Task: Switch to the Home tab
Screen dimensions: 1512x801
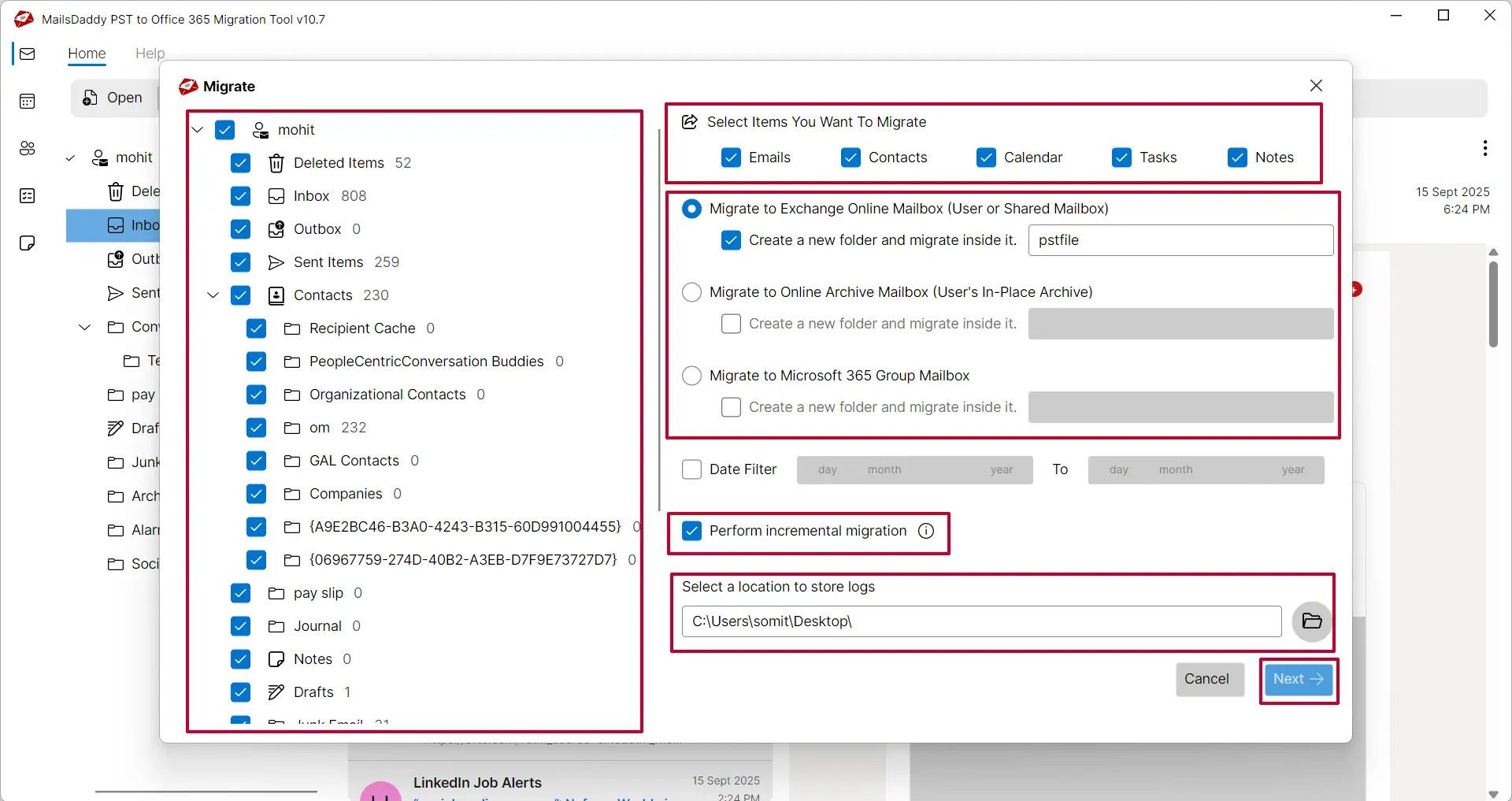Action: (87, 54)
